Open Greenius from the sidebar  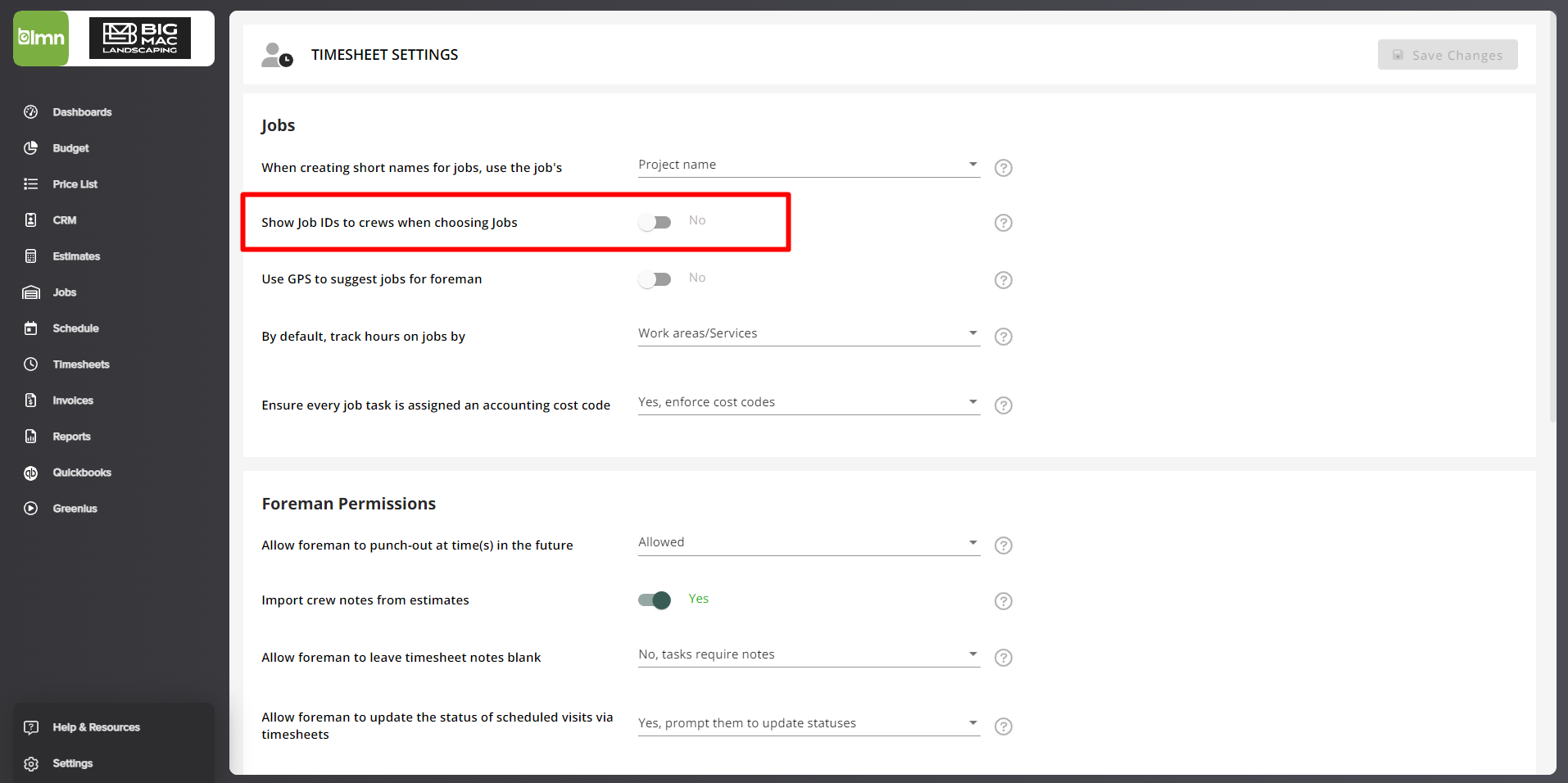75,509
